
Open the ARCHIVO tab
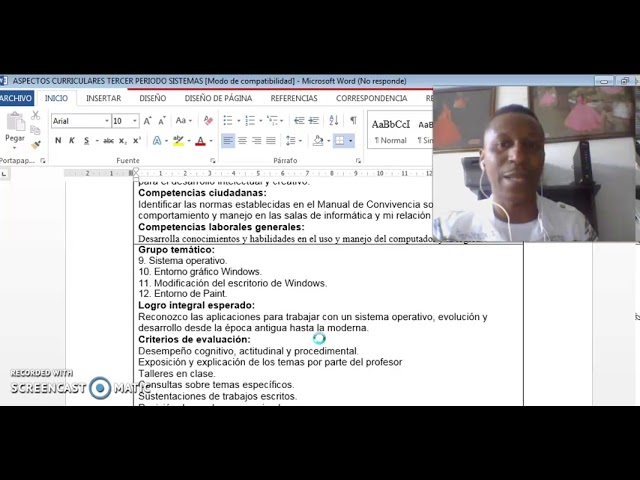coord(16,98)
